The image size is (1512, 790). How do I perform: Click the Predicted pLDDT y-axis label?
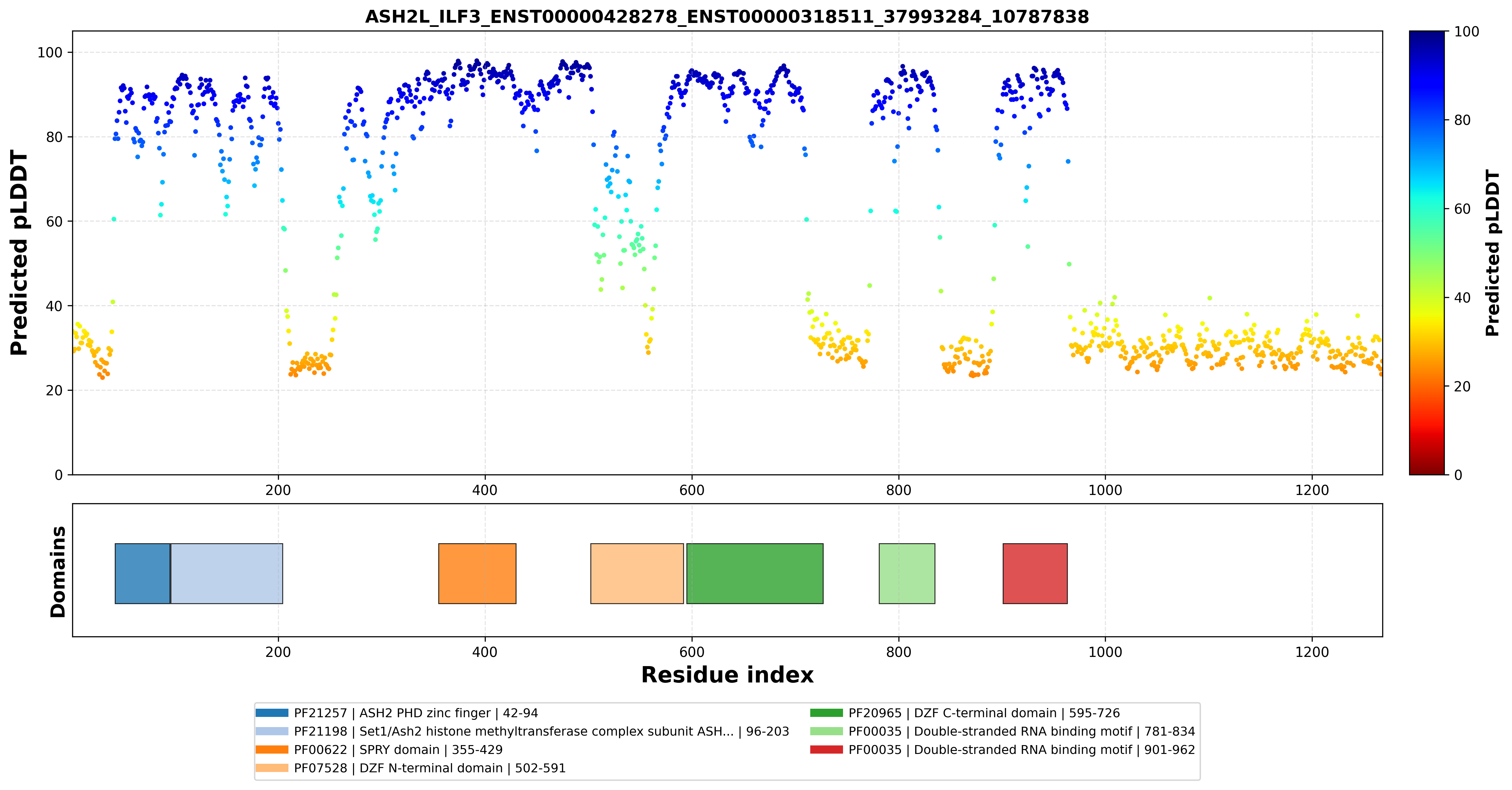(19, 252)
